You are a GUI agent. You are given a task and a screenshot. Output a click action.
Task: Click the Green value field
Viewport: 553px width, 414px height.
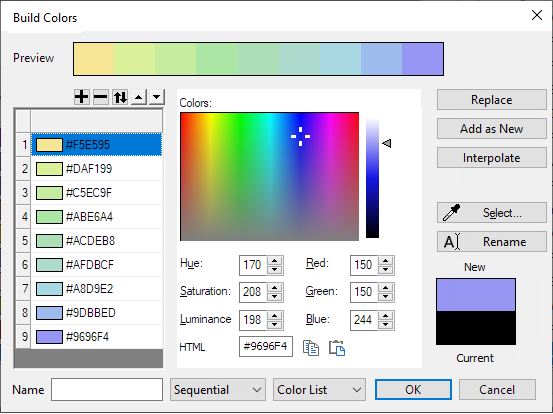[364, 292]
